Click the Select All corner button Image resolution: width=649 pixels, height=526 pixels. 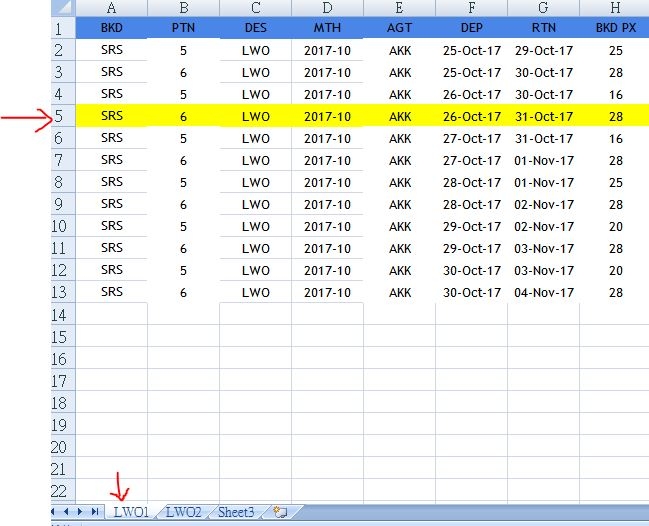tap(63, 8)
